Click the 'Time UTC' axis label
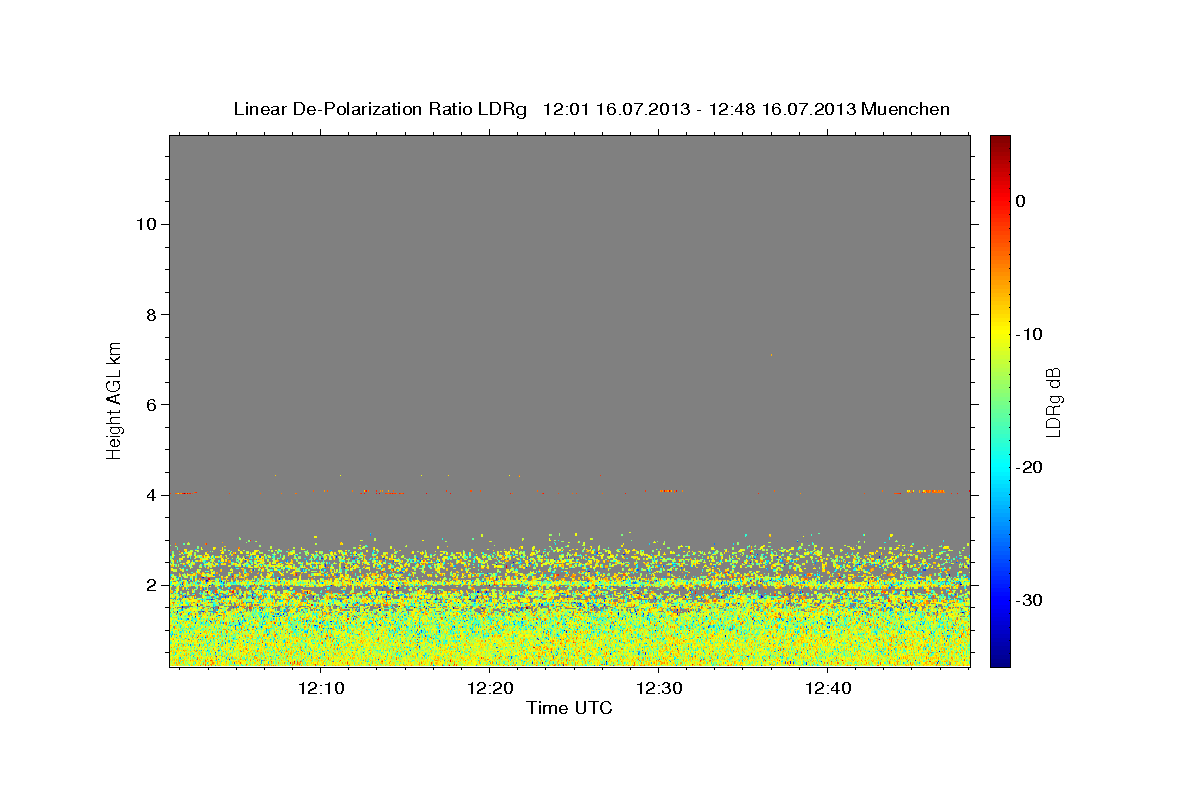This screenshot has height=800, width=1200. pos(569,709)
